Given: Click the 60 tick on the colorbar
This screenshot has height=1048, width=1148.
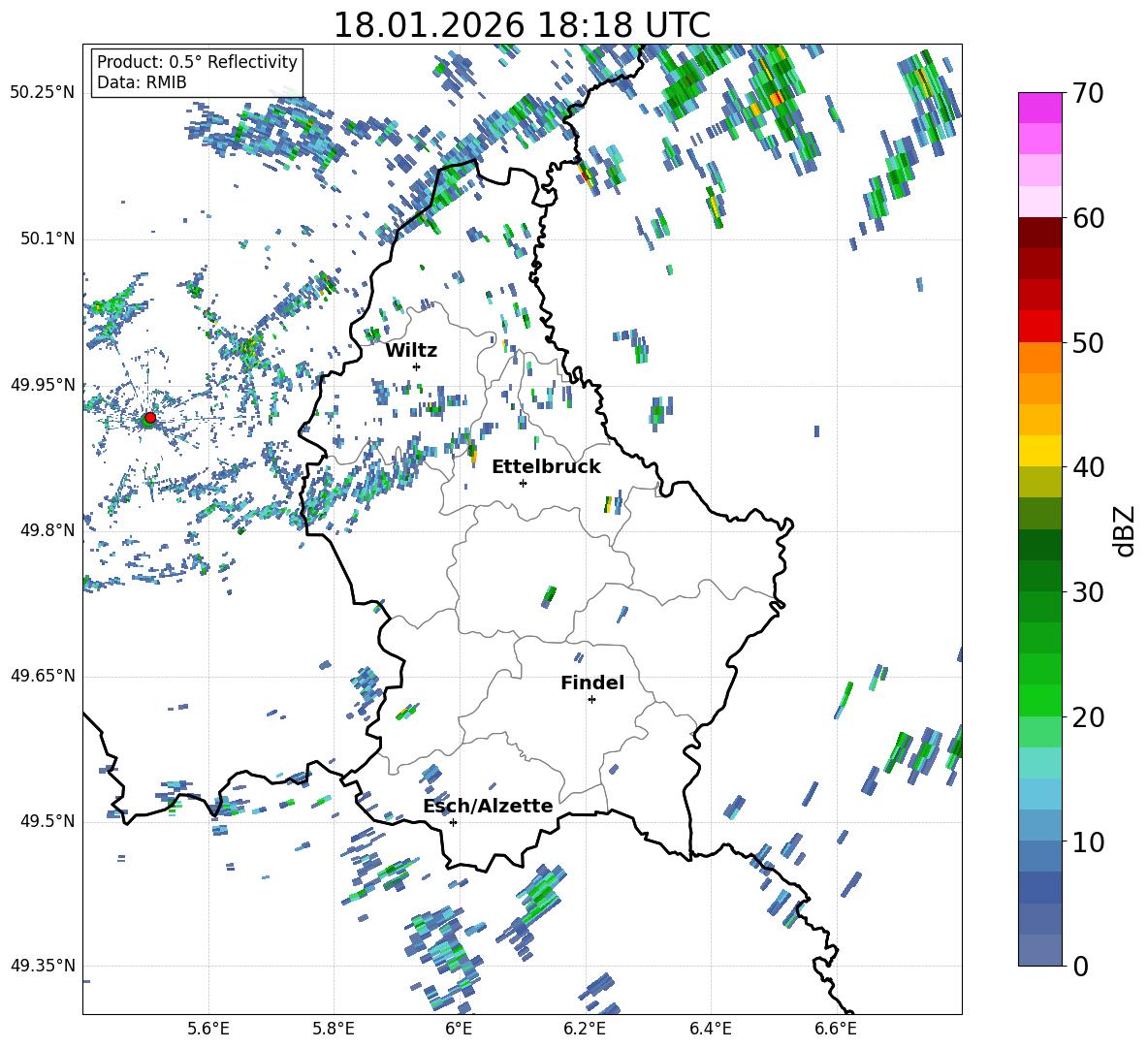Looking at the screenshot, I should (1088, 218).
